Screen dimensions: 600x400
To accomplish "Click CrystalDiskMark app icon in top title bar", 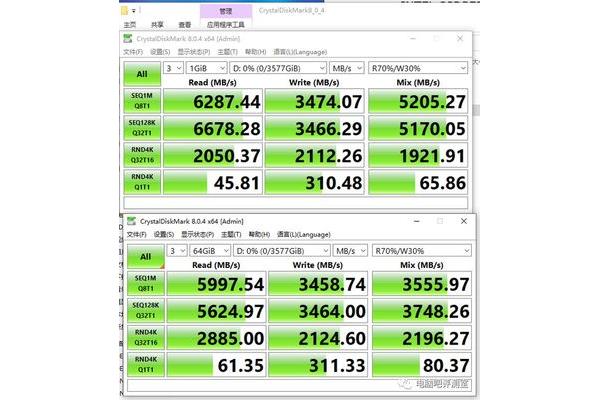I will click(x=128, y=38).
